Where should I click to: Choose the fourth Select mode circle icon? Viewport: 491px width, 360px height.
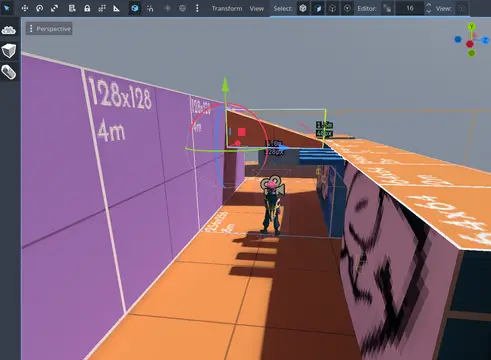(x=347, y=8)
